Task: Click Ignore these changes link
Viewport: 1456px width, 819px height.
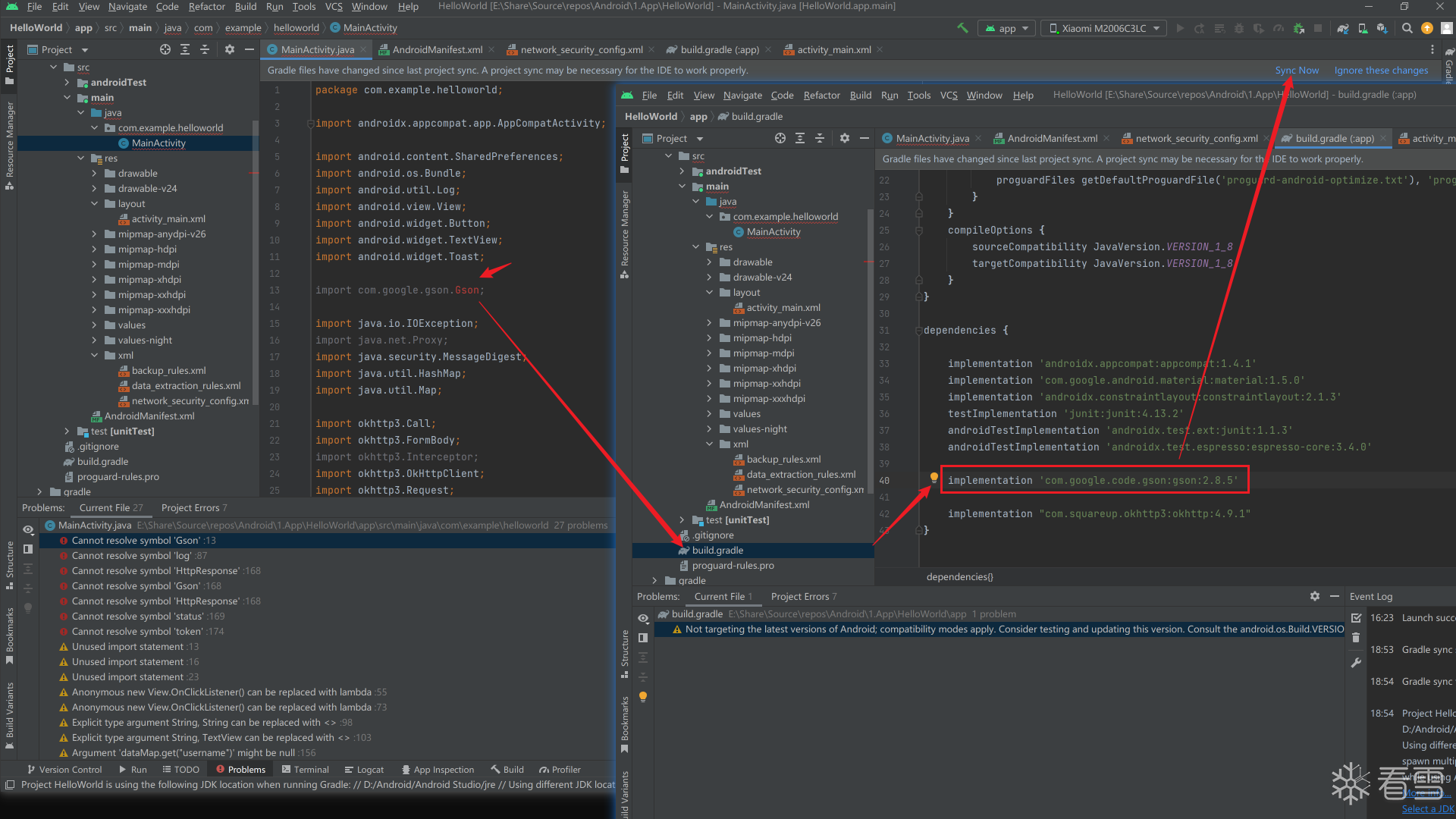Action: click(1381, 70)
